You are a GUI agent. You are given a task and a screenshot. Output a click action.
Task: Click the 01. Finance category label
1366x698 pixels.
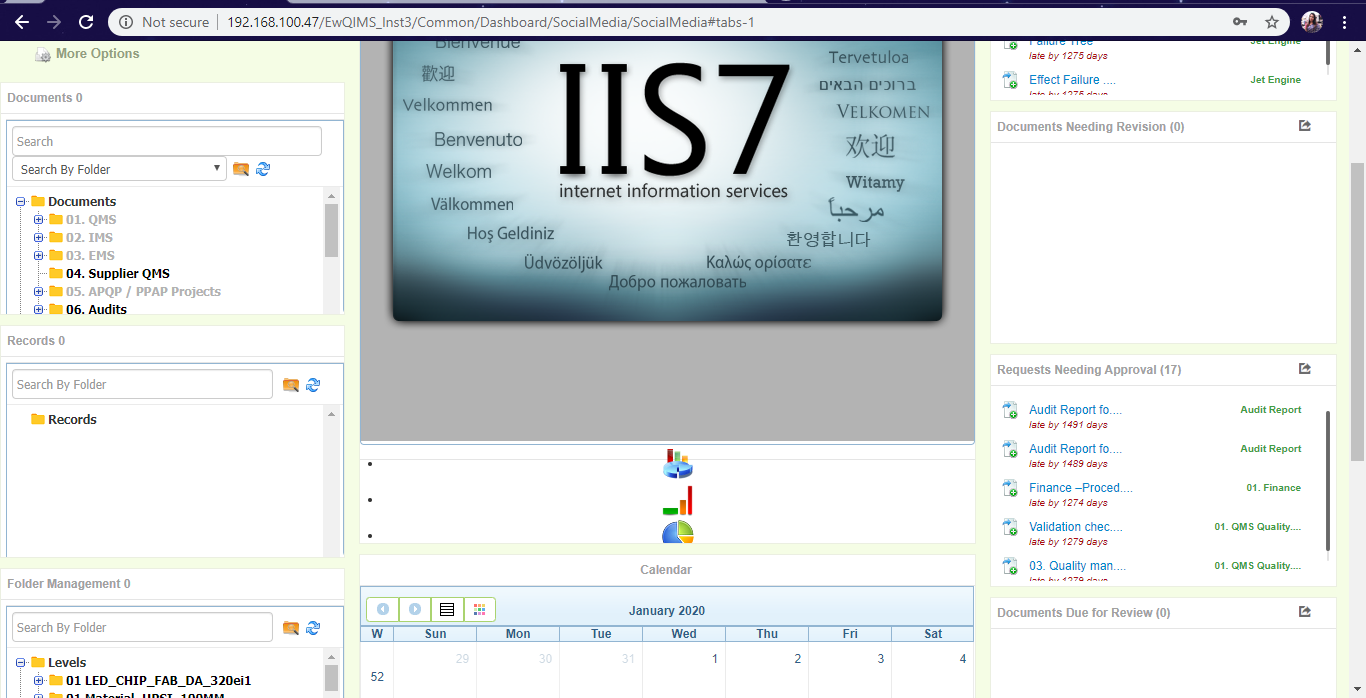click(1273, 488)
